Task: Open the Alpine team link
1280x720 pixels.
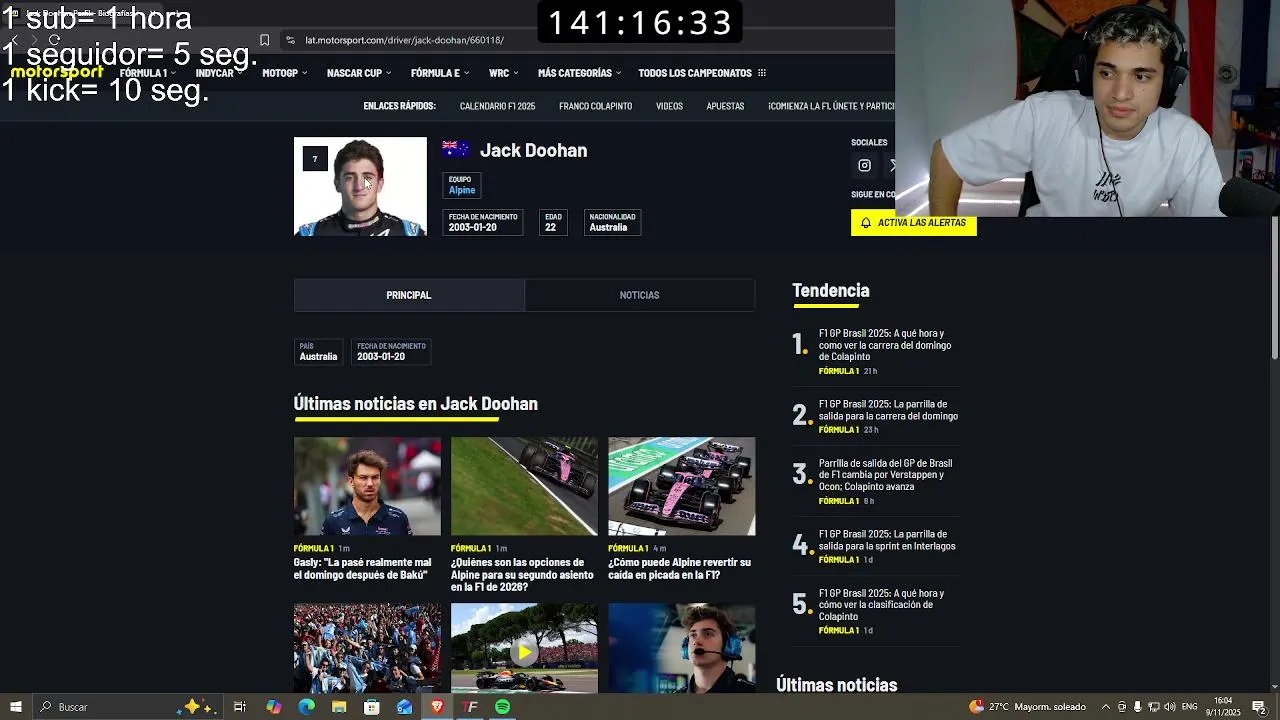Action: click(x=462, y=190)
